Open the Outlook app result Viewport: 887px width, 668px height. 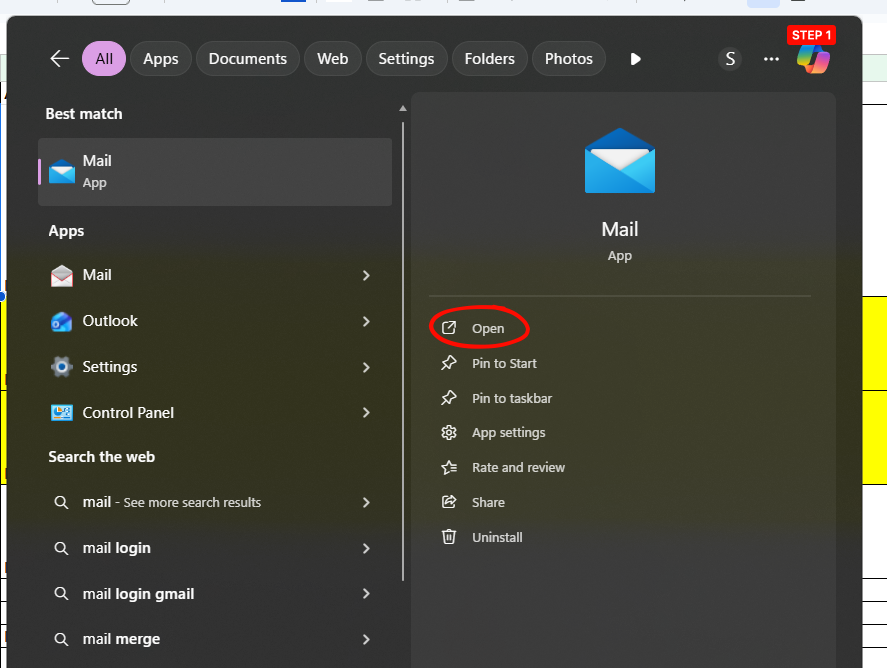click(110, 321)
